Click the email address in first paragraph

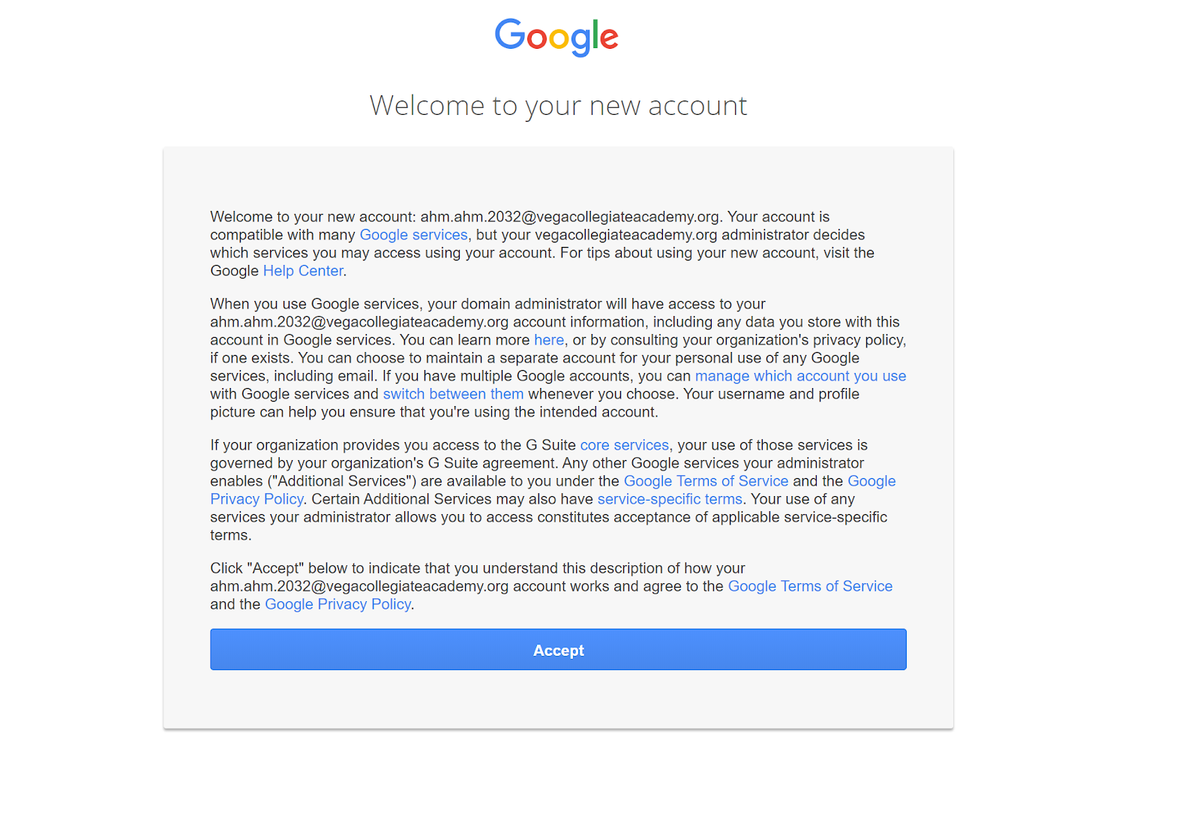click(571, 217)
